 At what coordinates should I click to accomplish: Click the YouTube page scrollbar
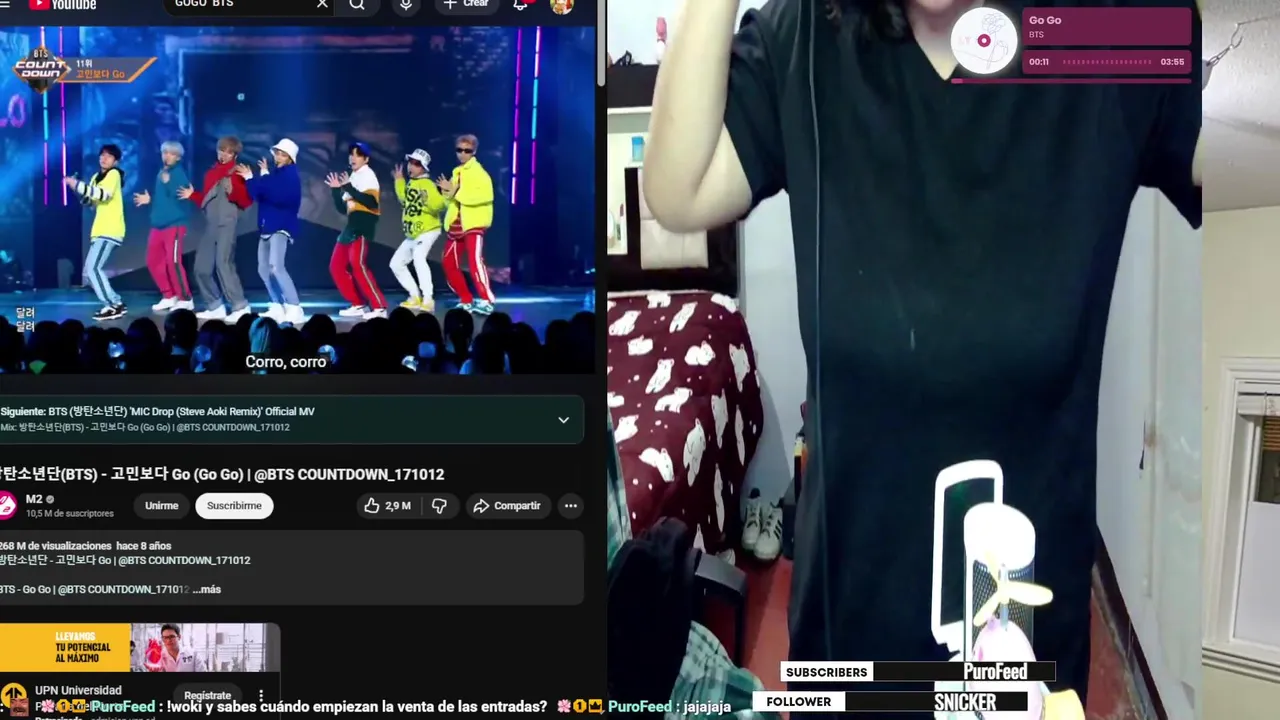[600, 45]
